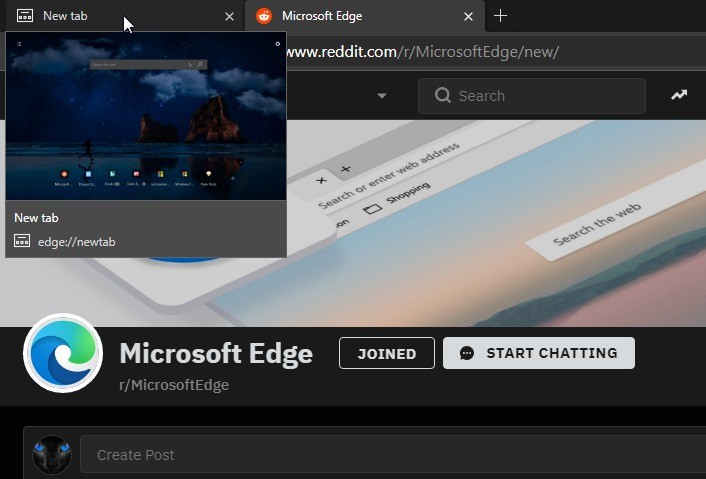Click the Reddit favicon on the Microsoft Edge tab

point(264,16)
